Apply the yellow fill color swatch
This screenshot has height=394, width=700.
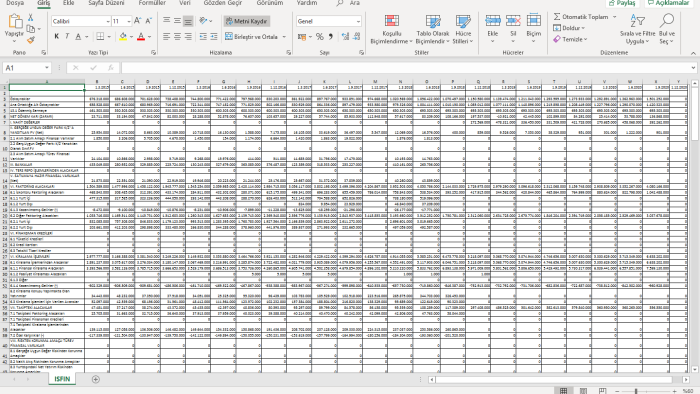123,37
